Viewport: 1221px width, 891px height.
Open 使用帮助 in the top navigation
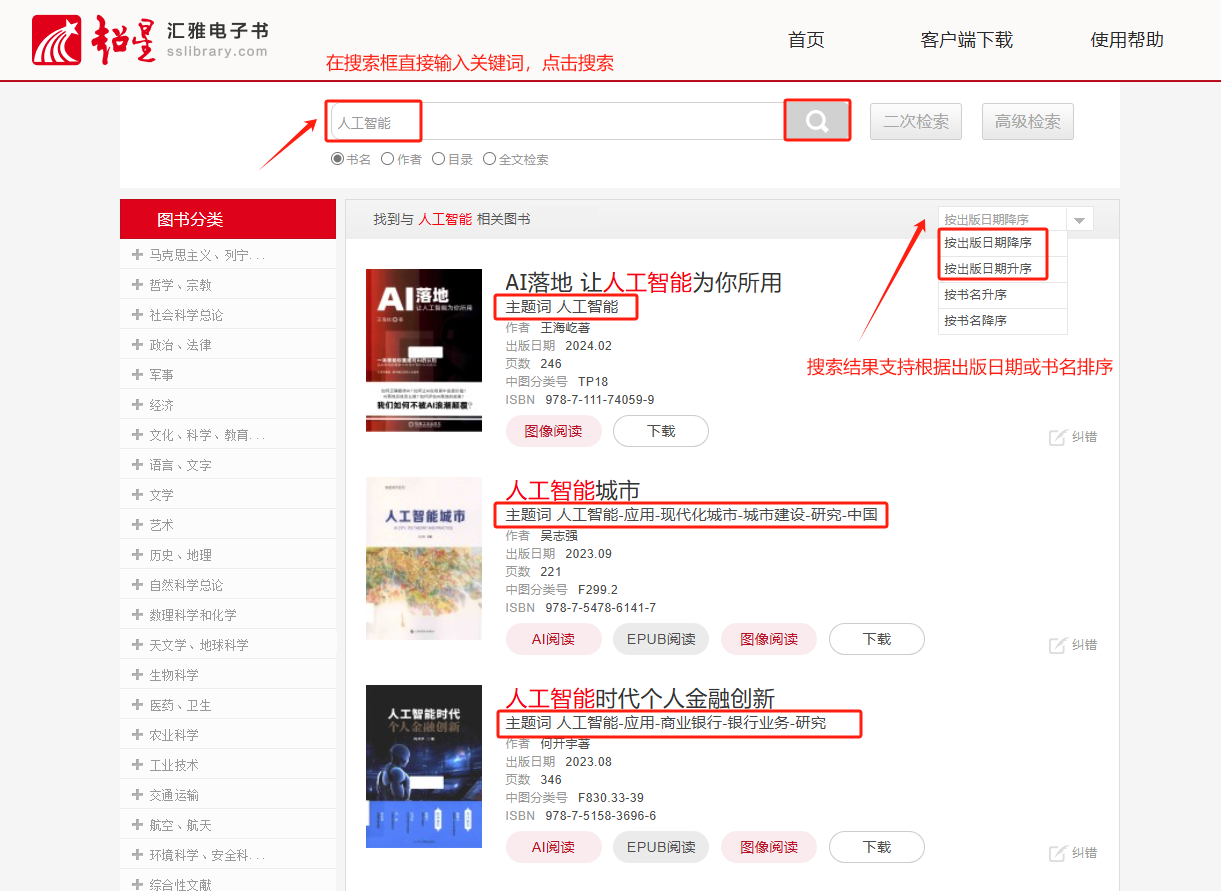click(1127, 40)
